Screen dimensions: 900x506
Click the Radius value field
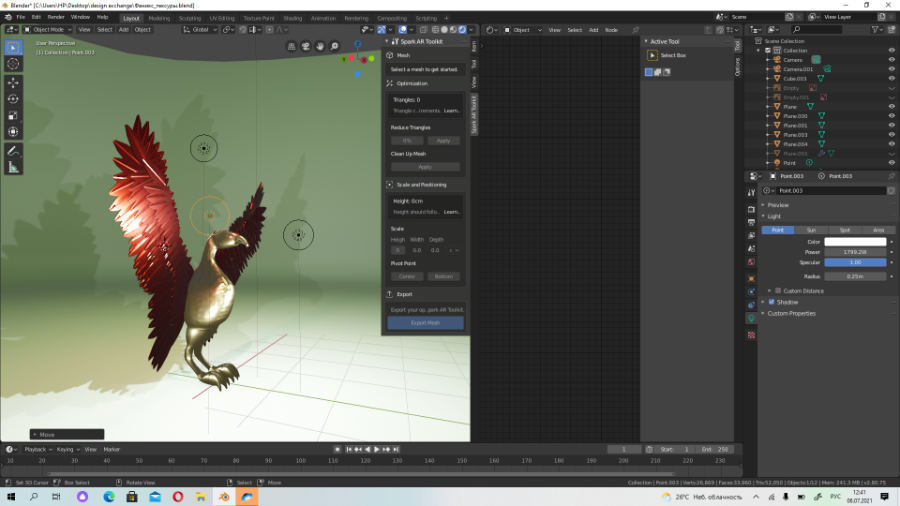tap(855, 277)
